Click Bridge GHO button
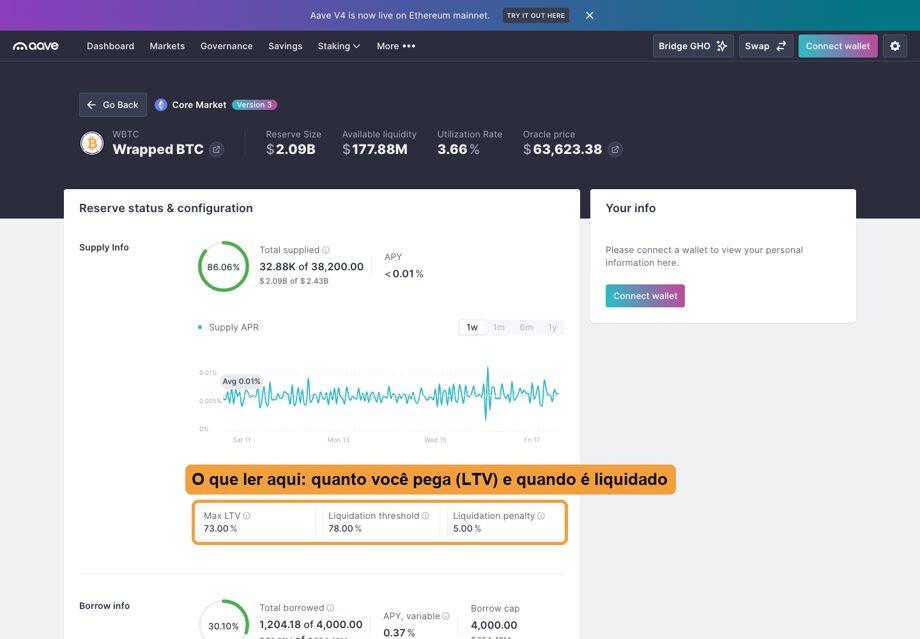 pyautogui.click(x=693, y=46)
